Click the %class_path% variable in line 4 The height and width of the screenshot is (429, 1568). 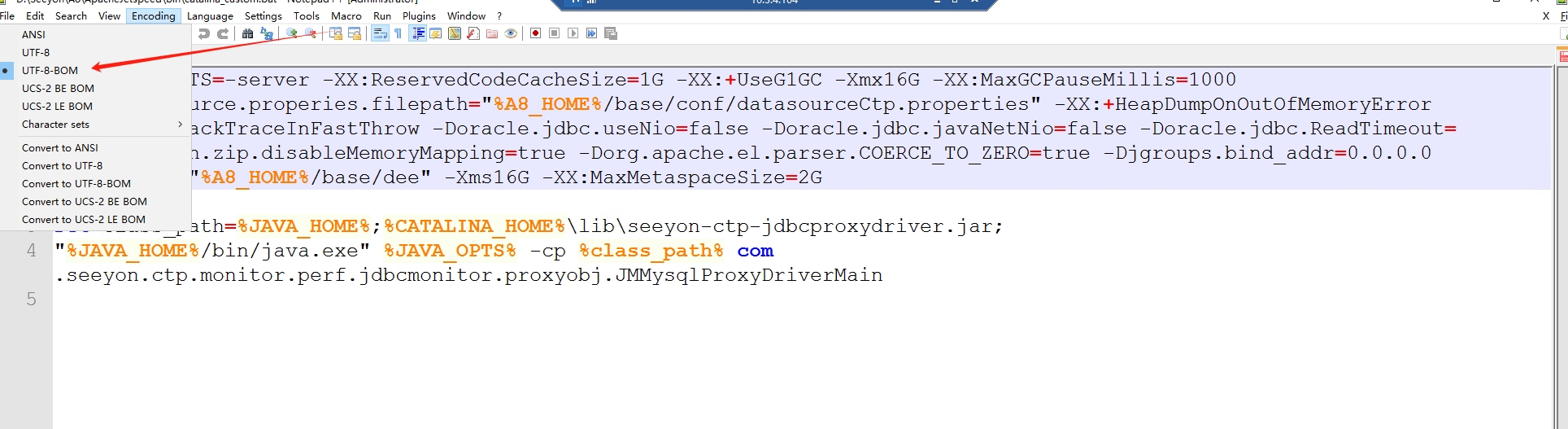pyautogui.click(x=651, y=251)
